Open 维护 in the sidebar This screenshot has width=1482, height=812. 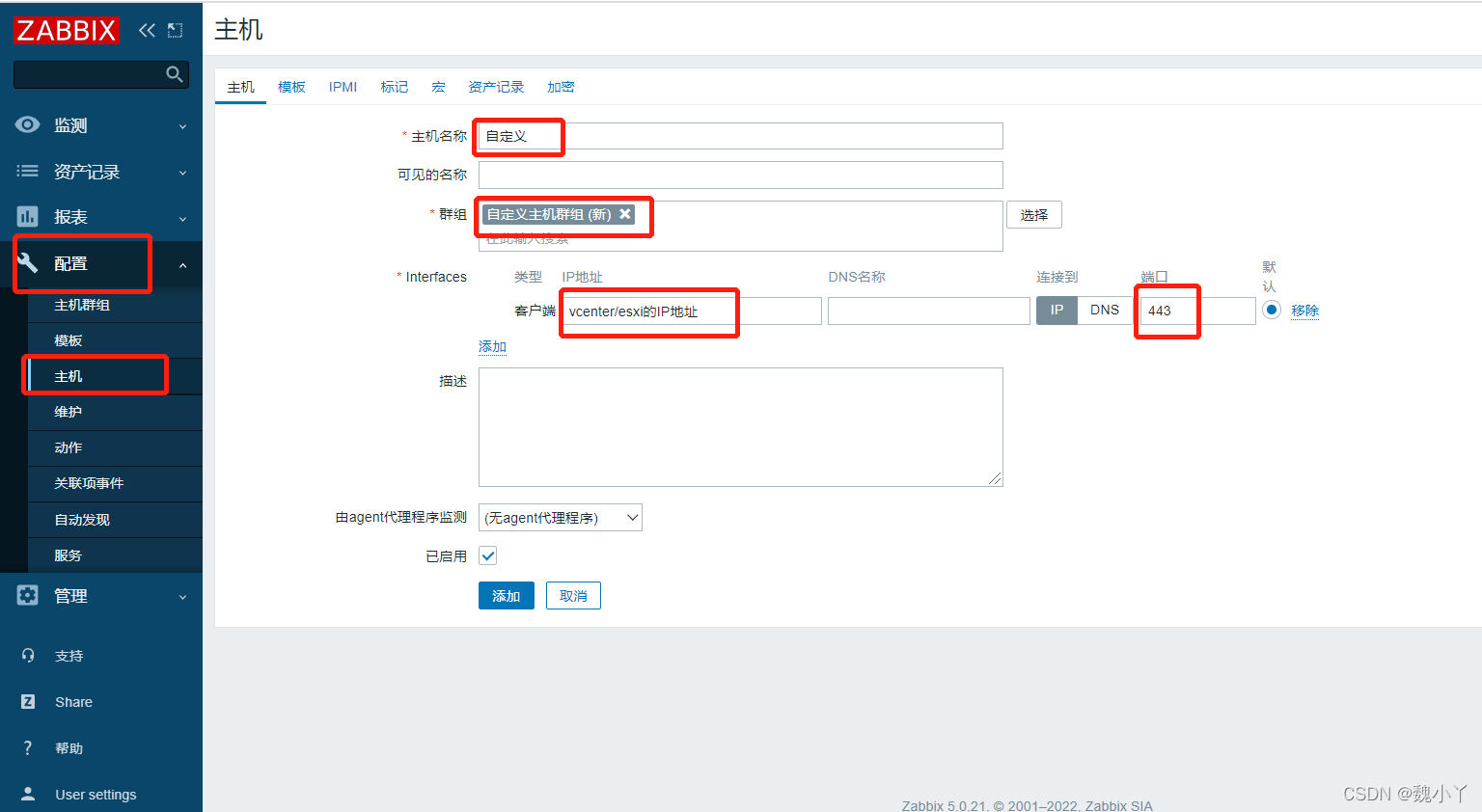click(115, 412)
